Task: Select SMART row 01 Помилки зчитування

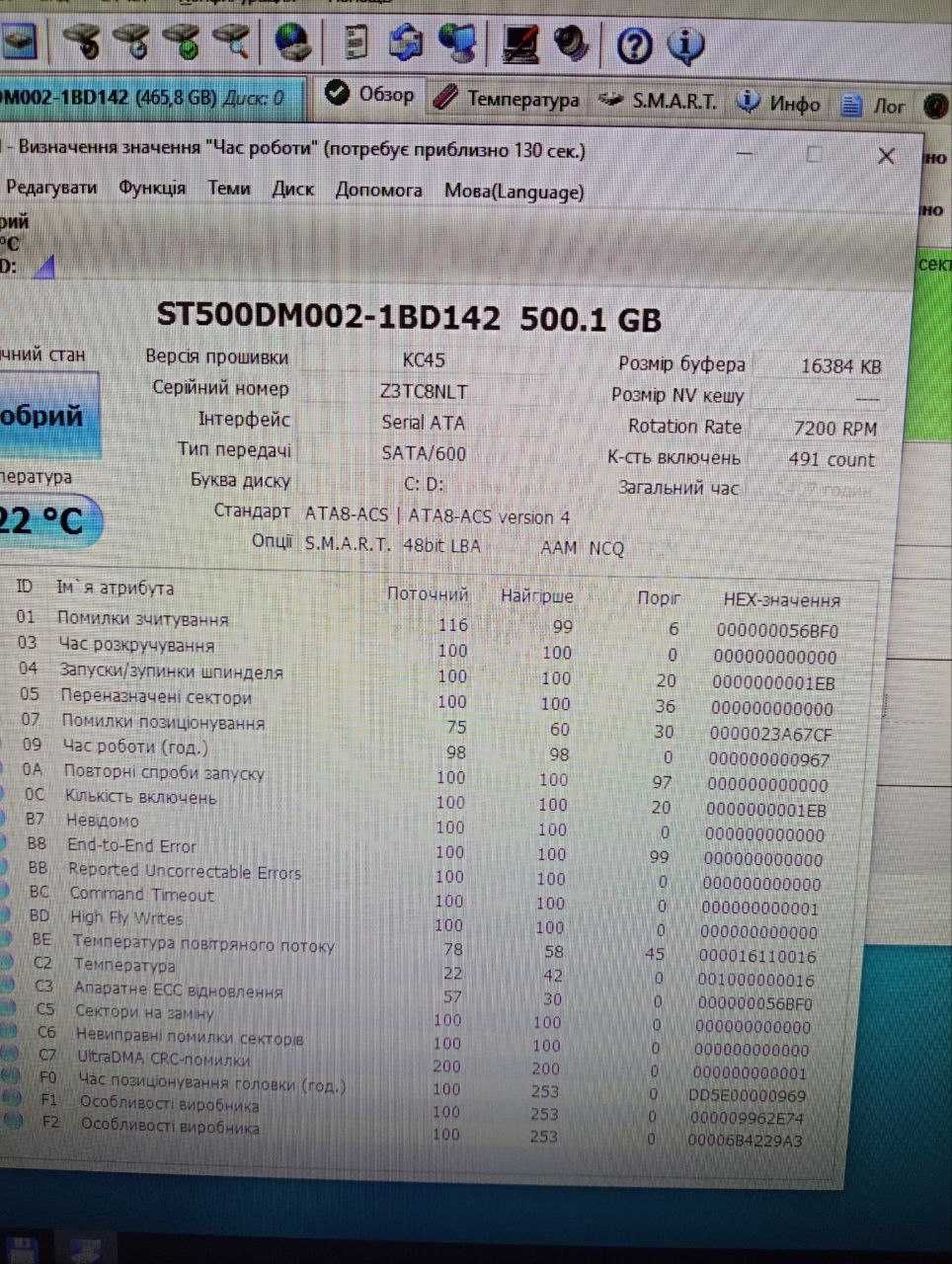Action: click(427, 624)
